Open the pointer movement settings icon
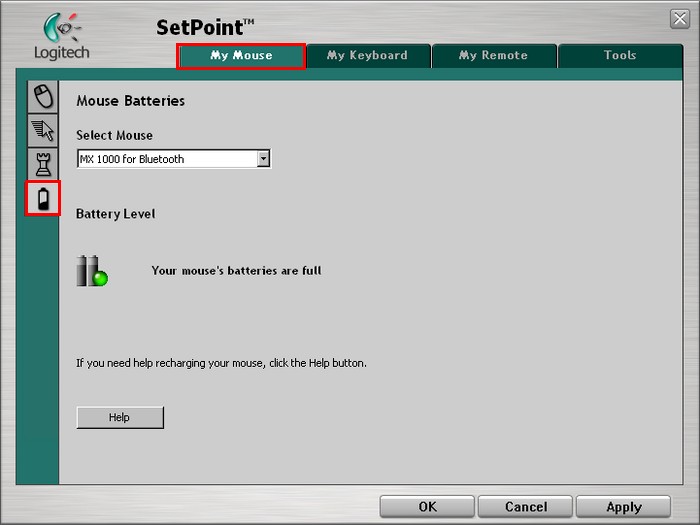The height and width of the screenshot is (525, 700). [x=43, y=130]
